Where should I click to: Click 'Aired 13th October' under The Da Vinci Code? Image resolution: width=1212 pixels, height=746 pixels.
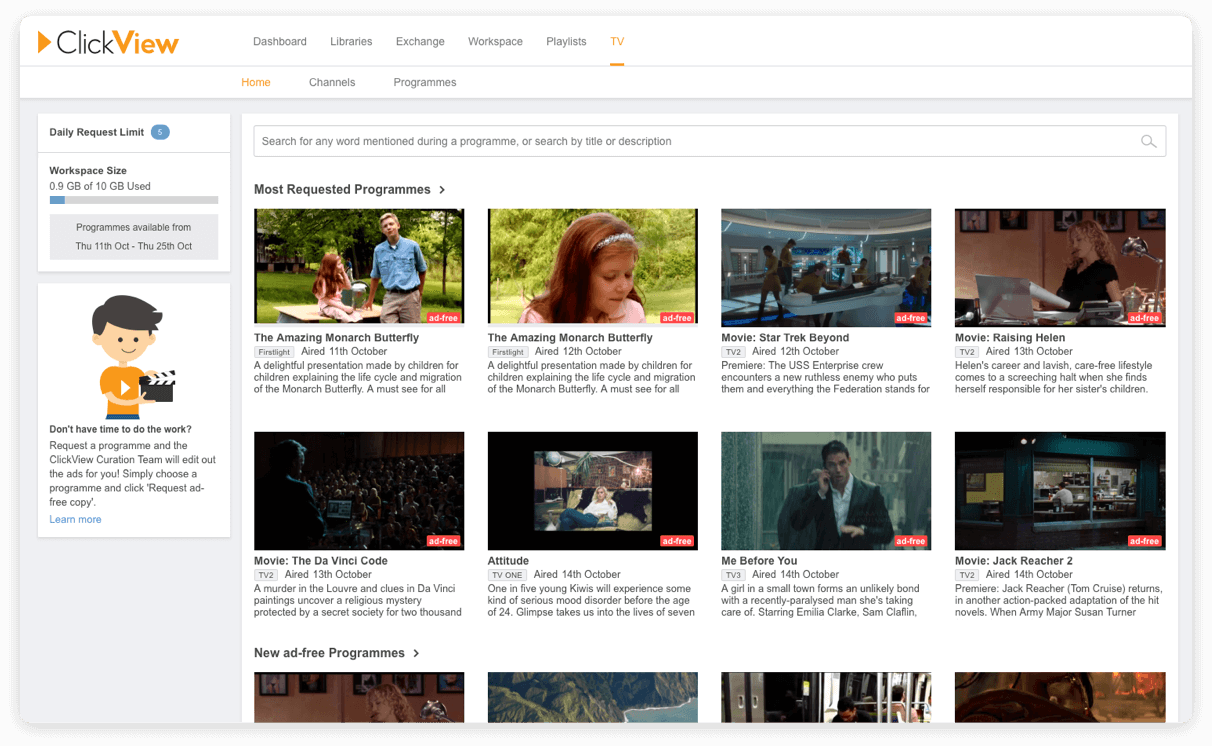click(x=328, y=575)
